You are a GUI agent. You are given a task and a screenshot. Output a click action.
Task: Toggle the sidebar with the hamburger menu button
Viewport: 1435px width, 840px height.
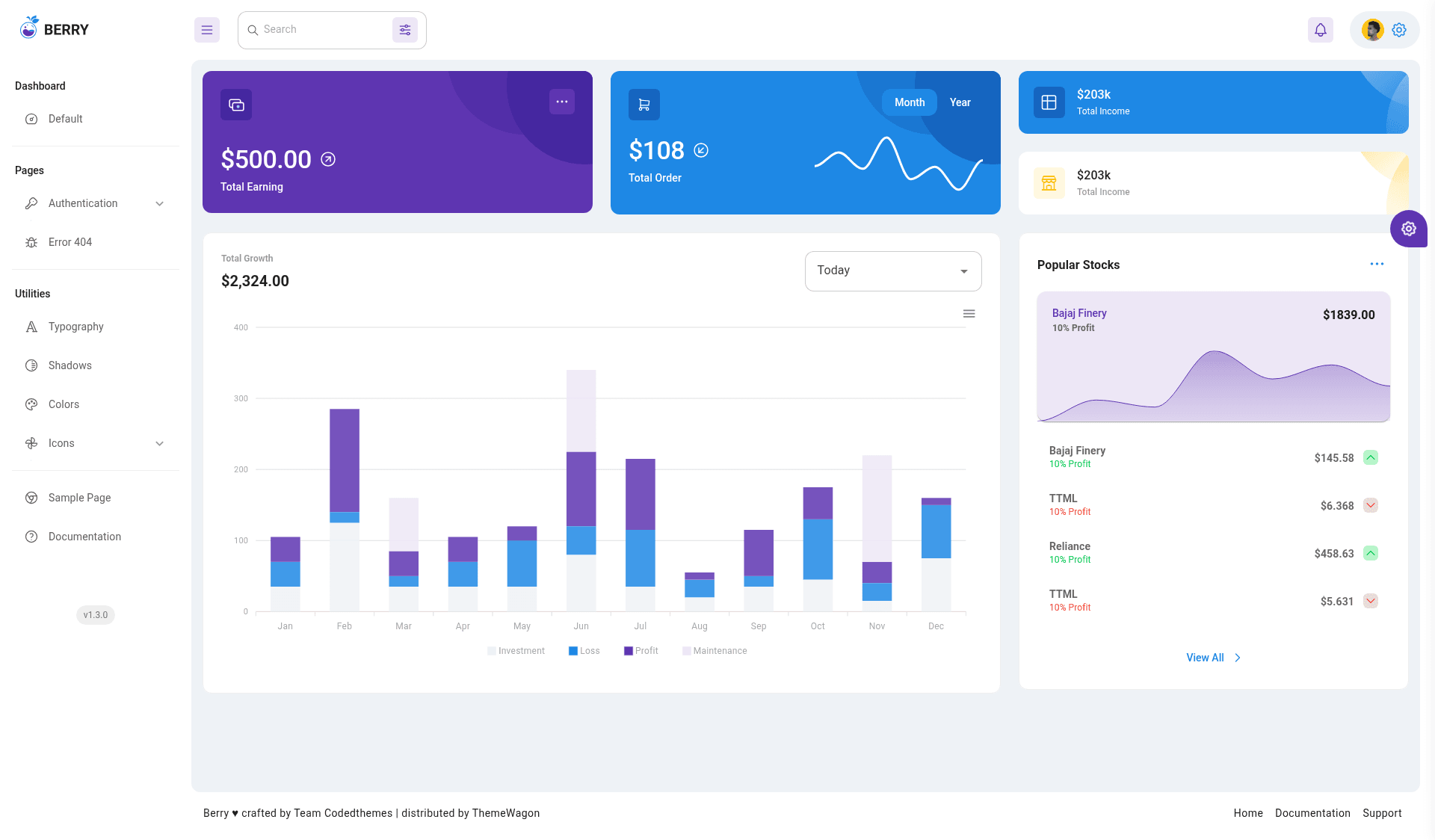(x=207, y=30)
